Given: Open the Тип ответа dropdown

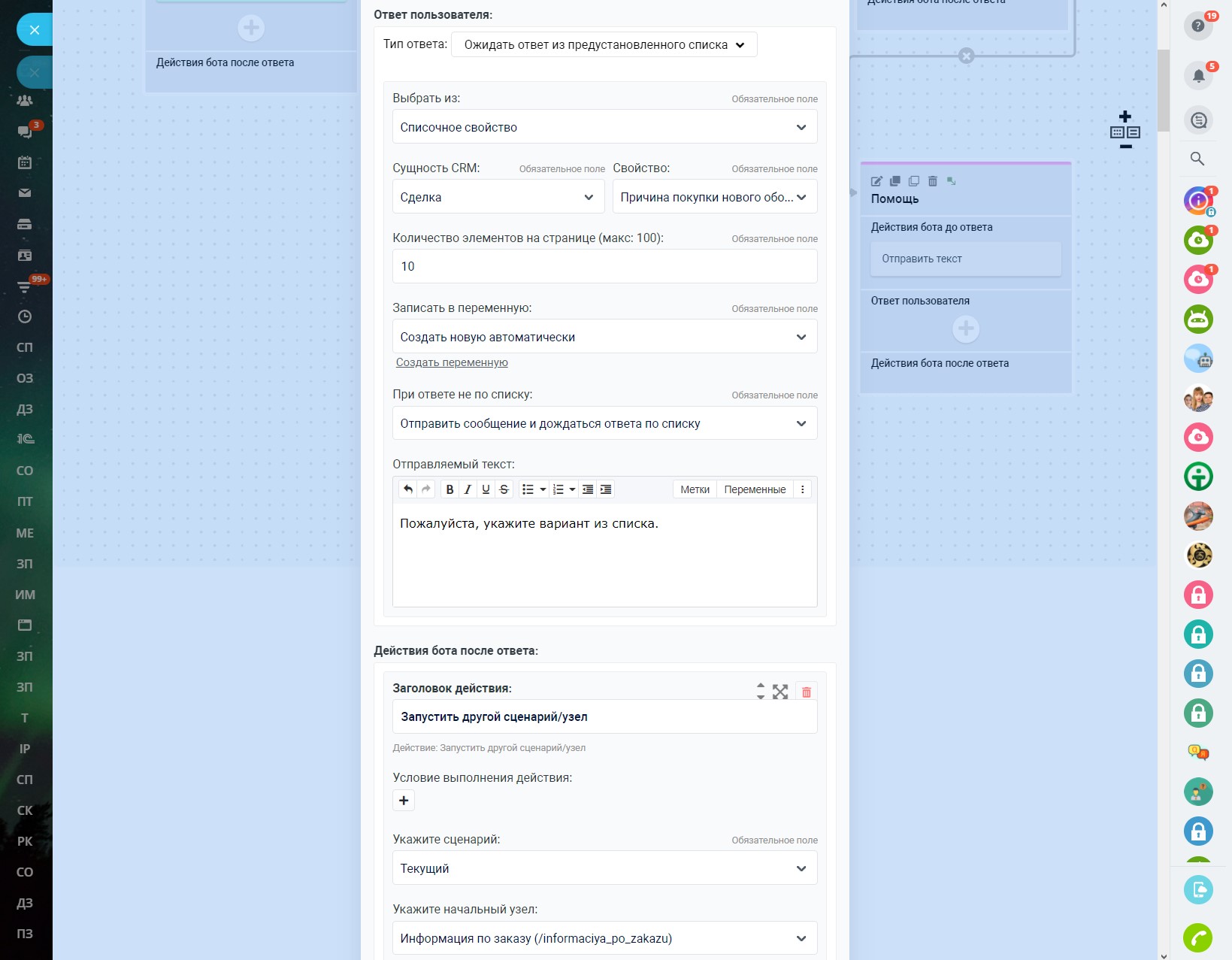Looking at the screenshot, I should (x=604, y=44).
